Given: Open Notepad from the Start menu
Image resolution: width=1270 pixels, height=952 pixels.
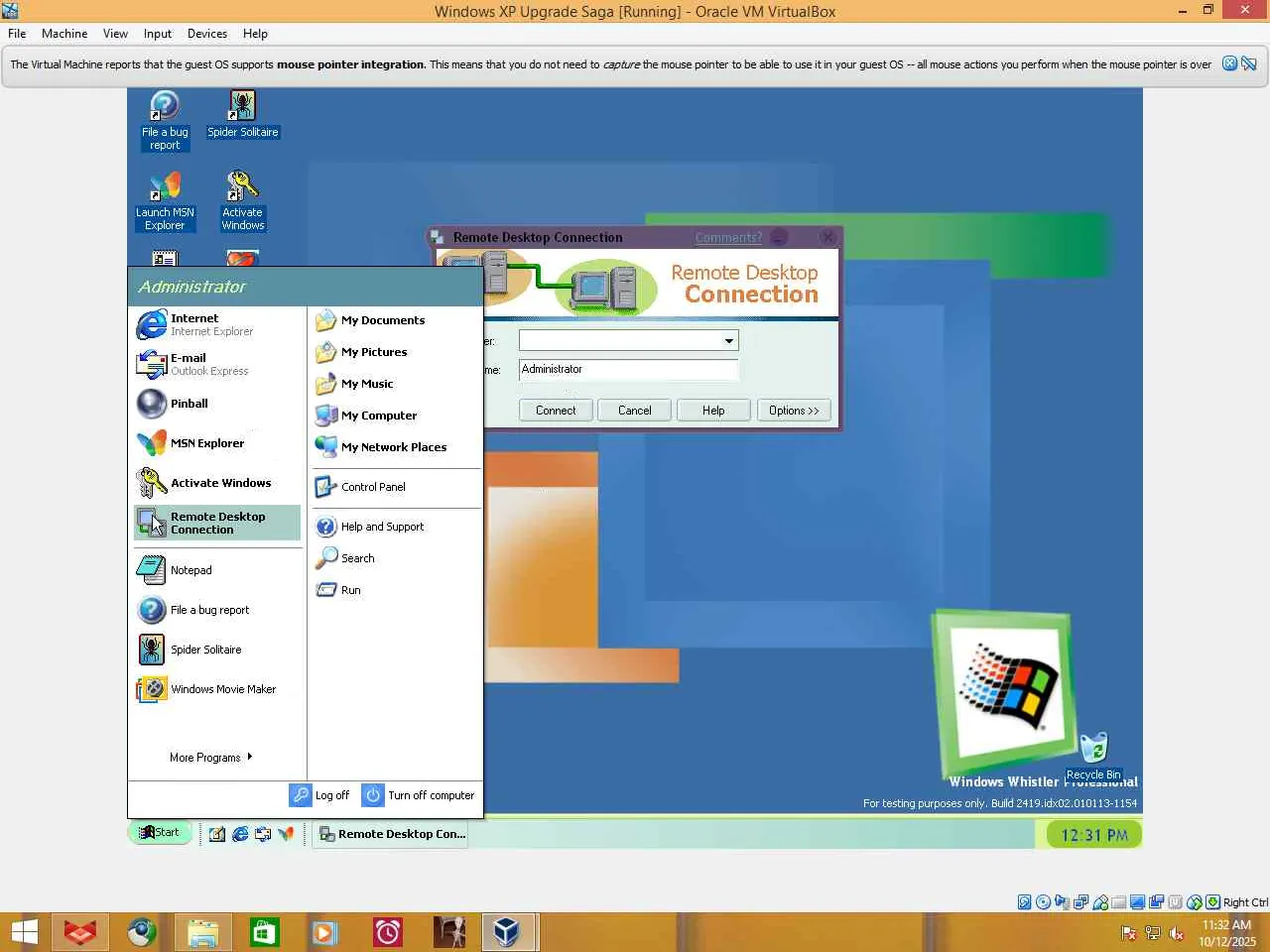Looking at the screenshot, I should (x=216, y=570).
